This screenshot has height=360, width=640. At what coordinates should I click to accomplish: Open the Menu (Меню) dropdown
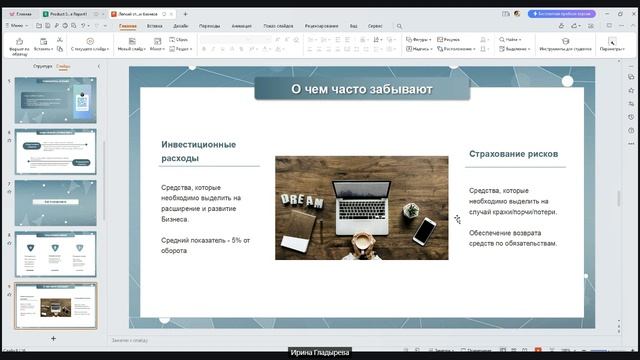17,26
